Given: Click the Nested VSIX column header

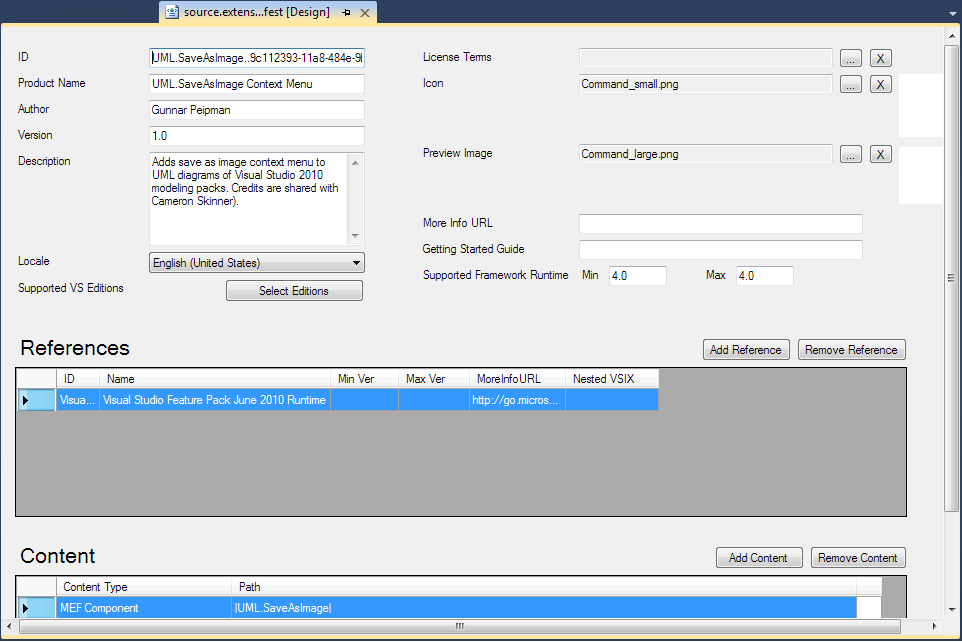Looking at the screenshot, I should point(612,379).
